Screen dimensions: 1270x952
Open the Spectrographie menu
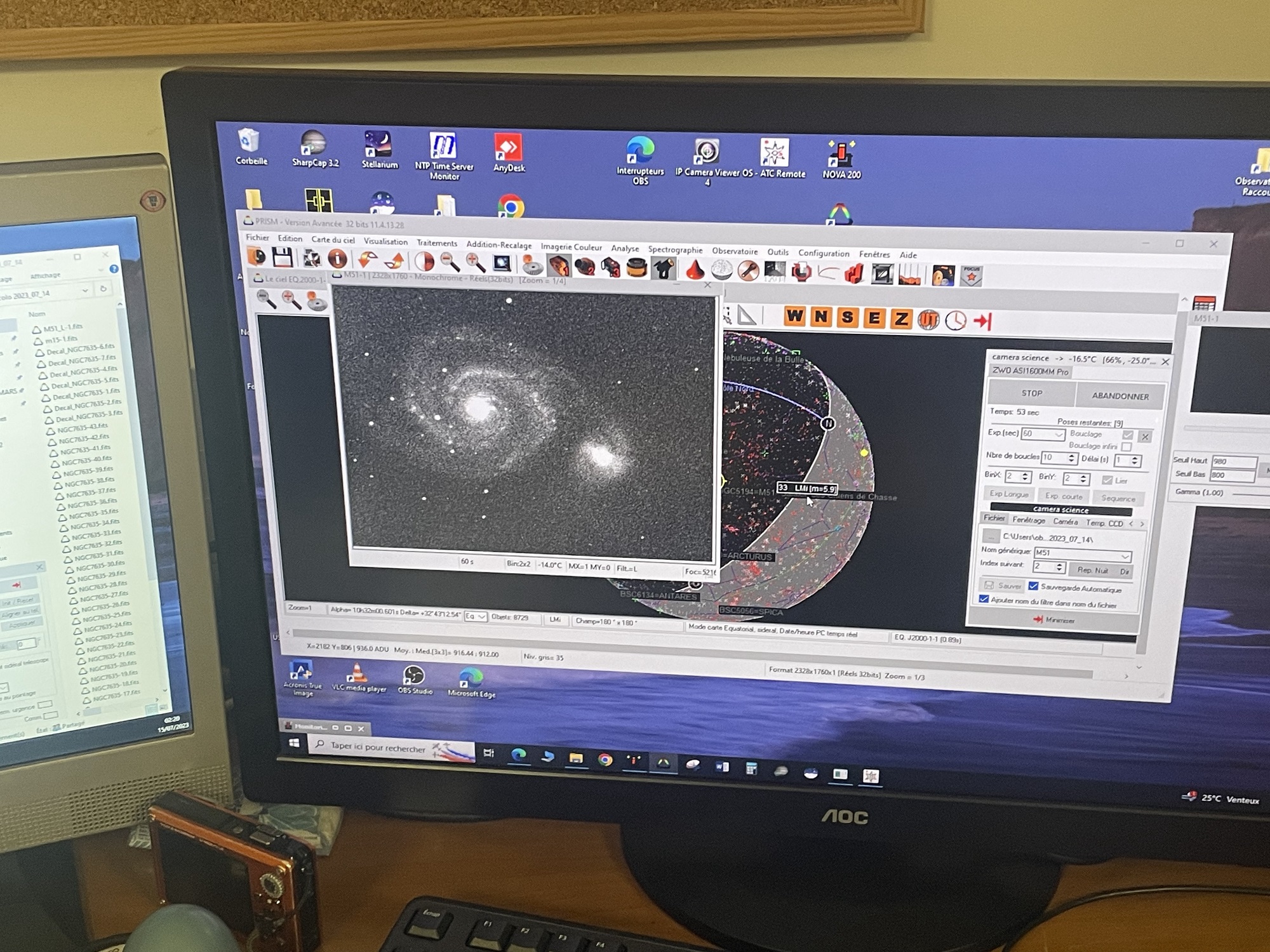[x=675, y=249]
